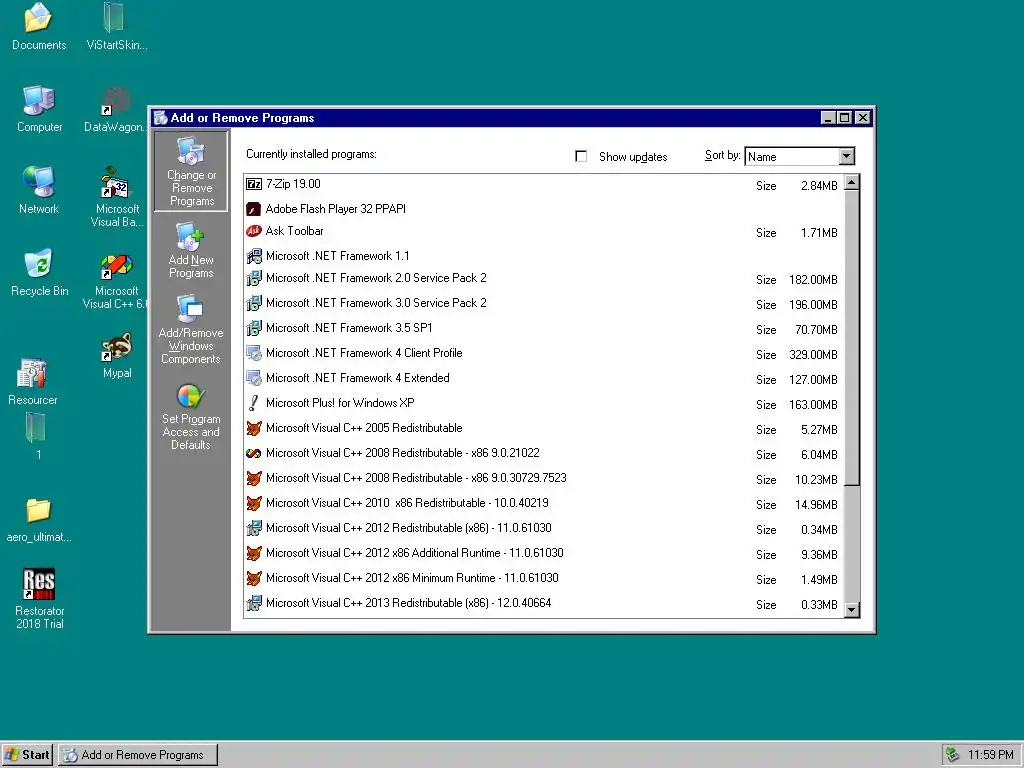This screenshot has width=1024, height=768.
Task: Select Visual C++ 2012 Redistributable (x86)
Action: (x=543, y=528)
